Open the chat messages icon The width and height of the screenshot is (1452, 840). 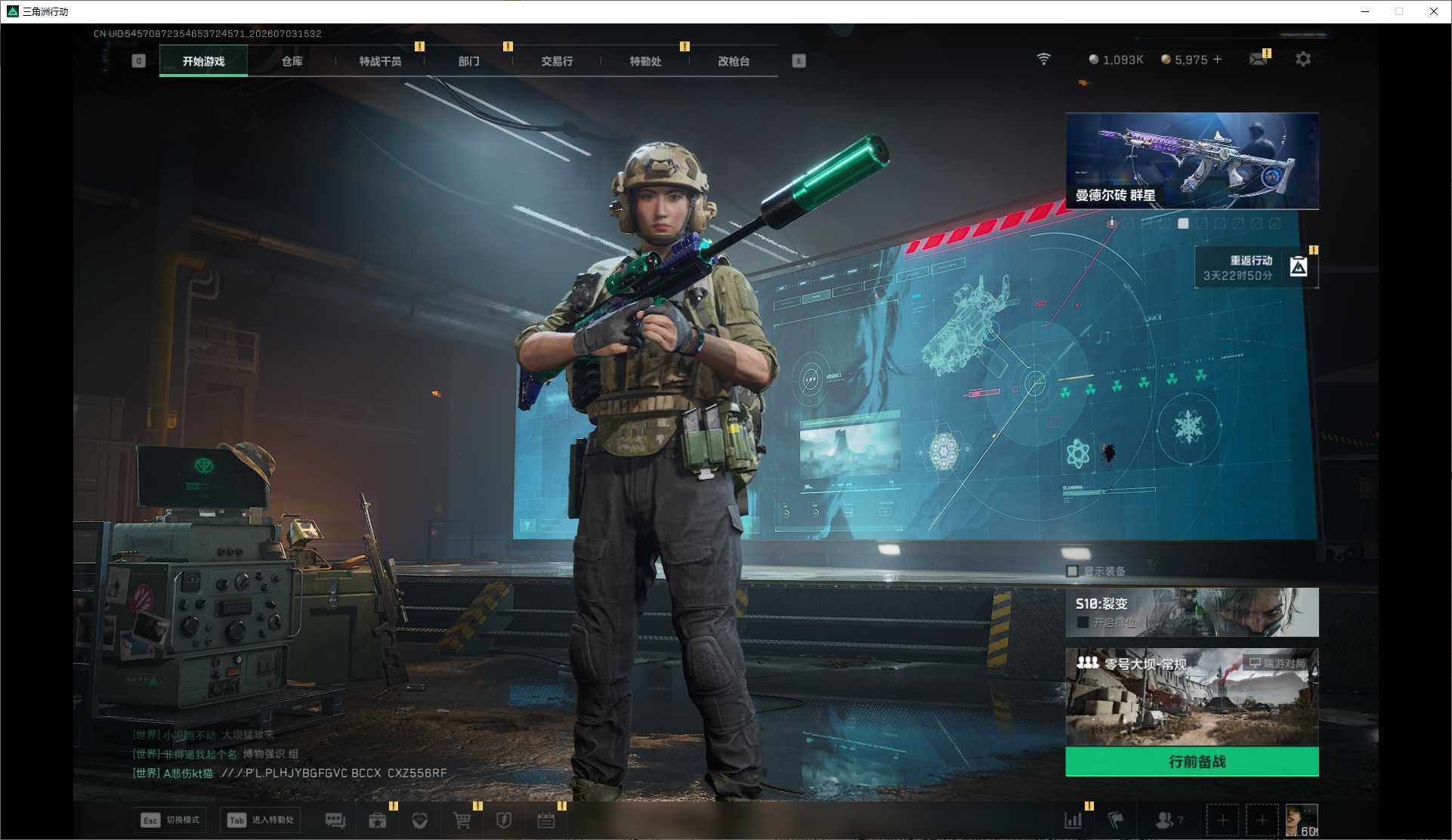(x=335, y=820)
